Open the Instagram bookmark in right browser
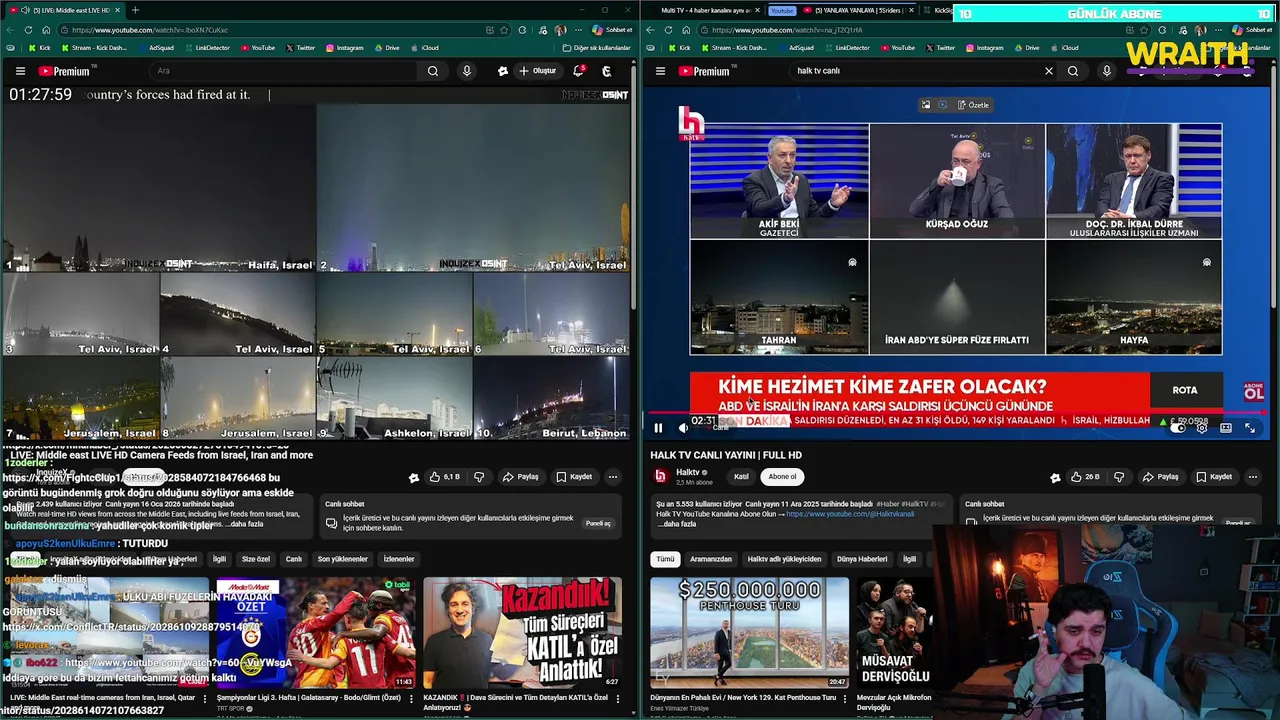 (x=984, y=48)
